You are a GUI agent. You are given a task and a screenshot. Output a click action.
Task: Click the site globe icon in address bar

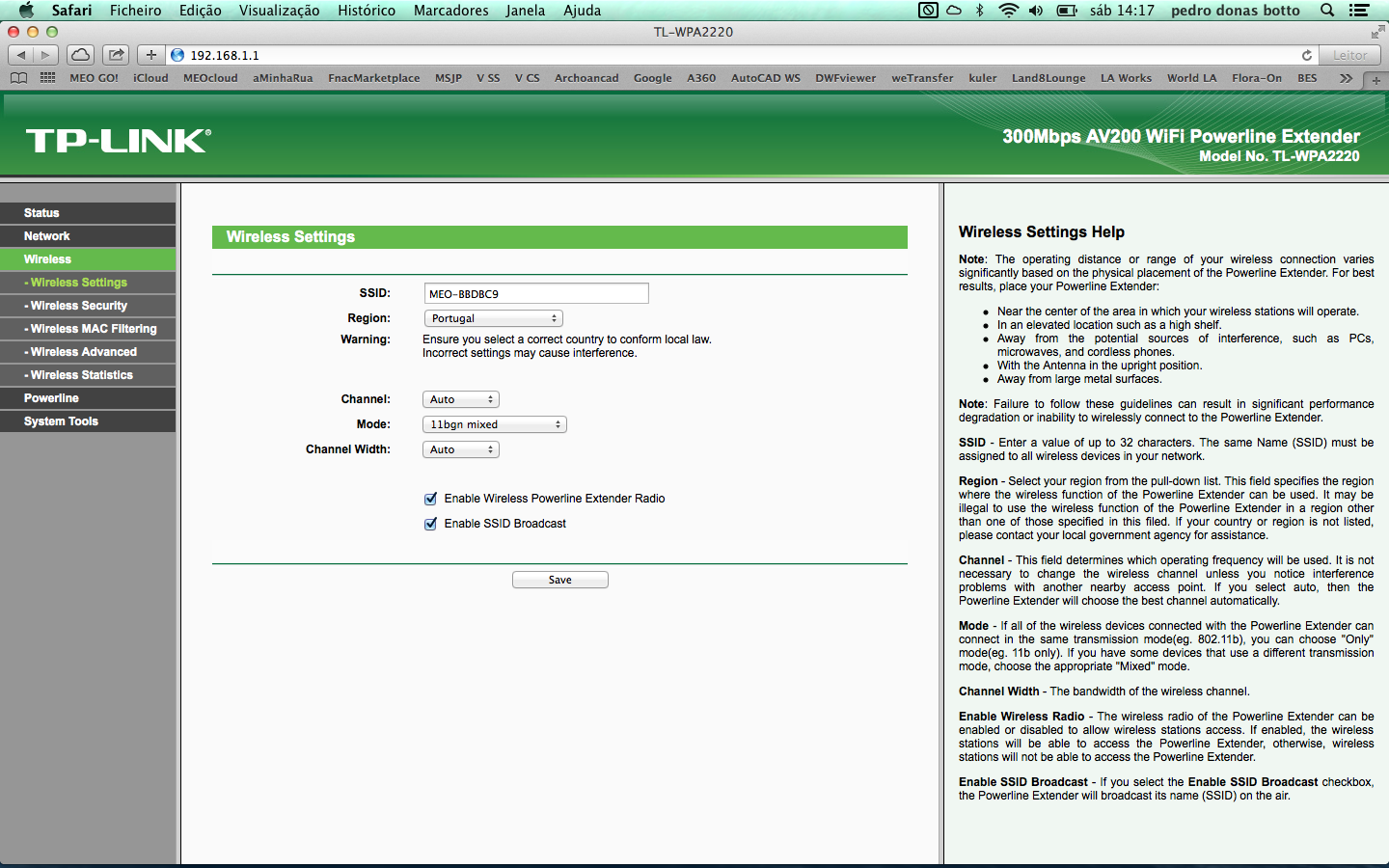tap(177, 55)
